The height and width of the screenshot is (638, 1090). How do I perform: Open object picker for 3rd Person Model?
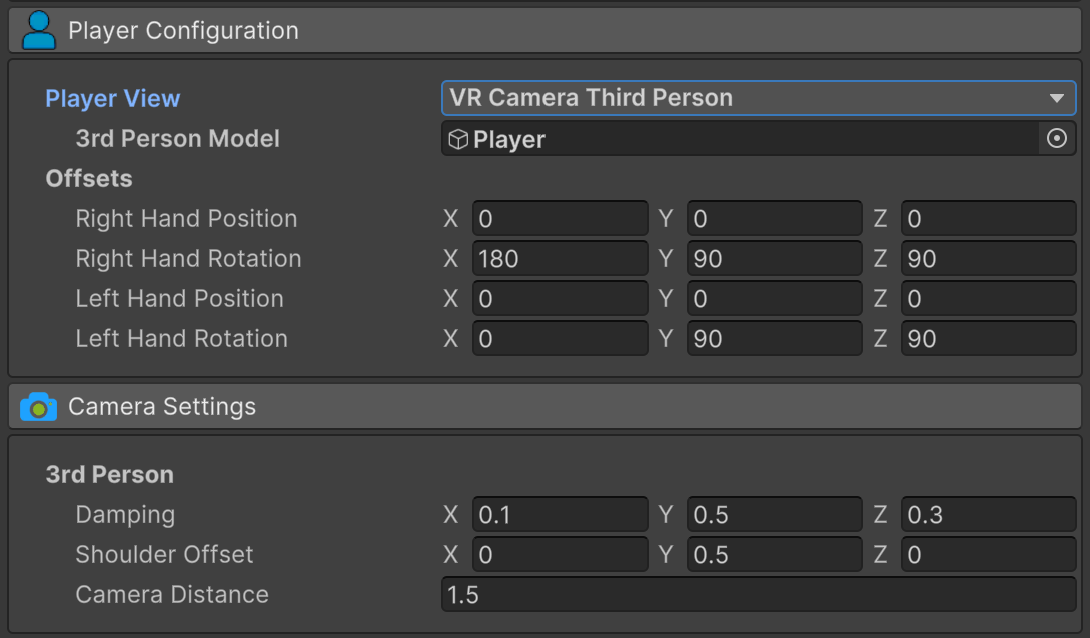coord(1056,139)
